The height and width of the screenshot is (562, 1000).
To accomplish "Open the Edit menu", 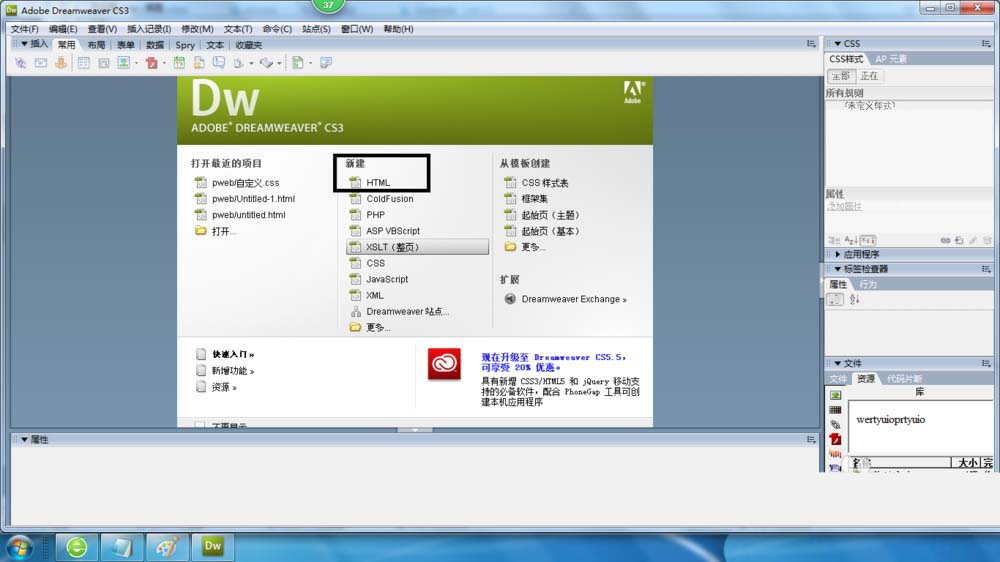I will (x=62, y=29).
